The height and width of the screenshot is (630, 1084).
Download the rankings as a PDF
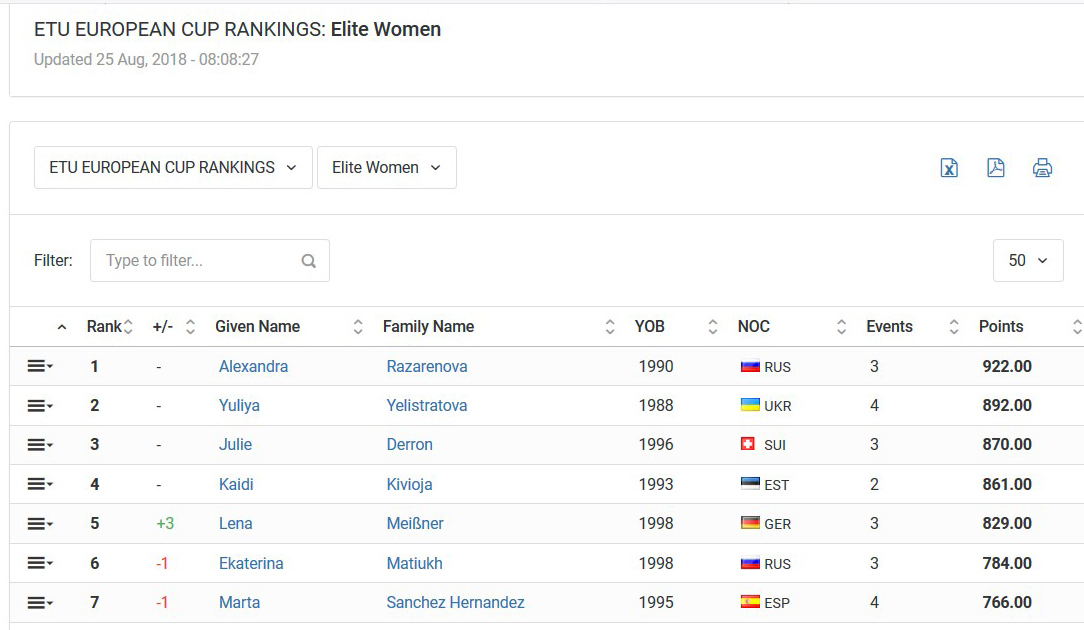coord(996,168)
